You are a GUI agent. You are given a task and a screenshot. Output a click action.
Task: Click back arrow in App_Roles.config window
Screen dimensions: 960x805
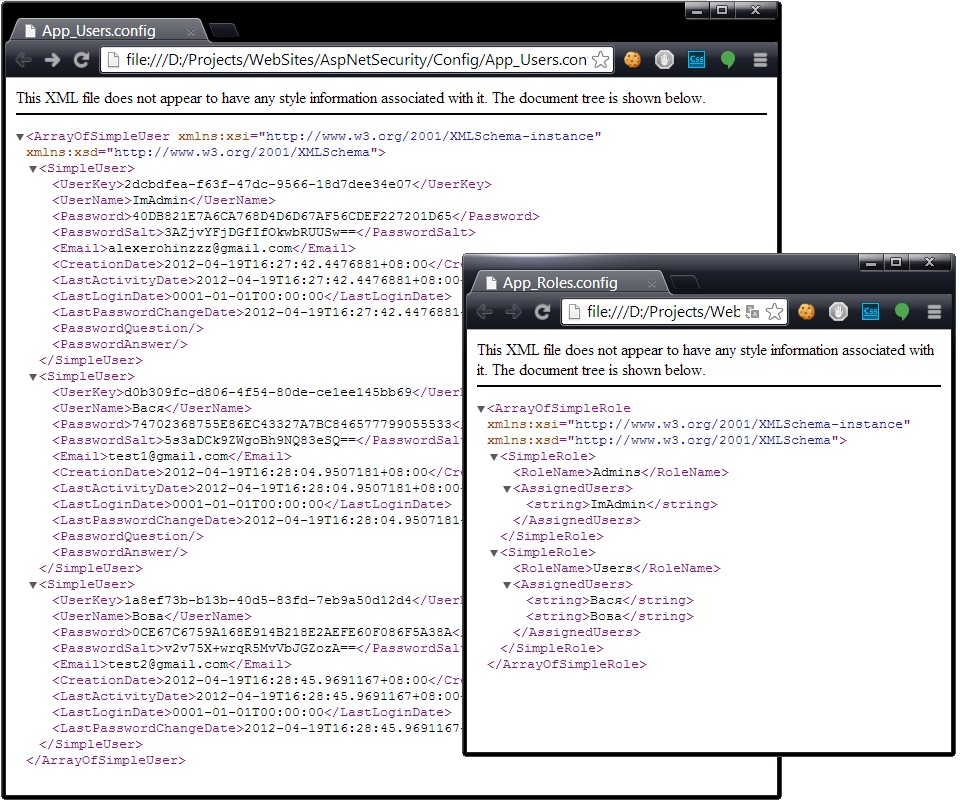pyautogui.click(x=484, y=312)
